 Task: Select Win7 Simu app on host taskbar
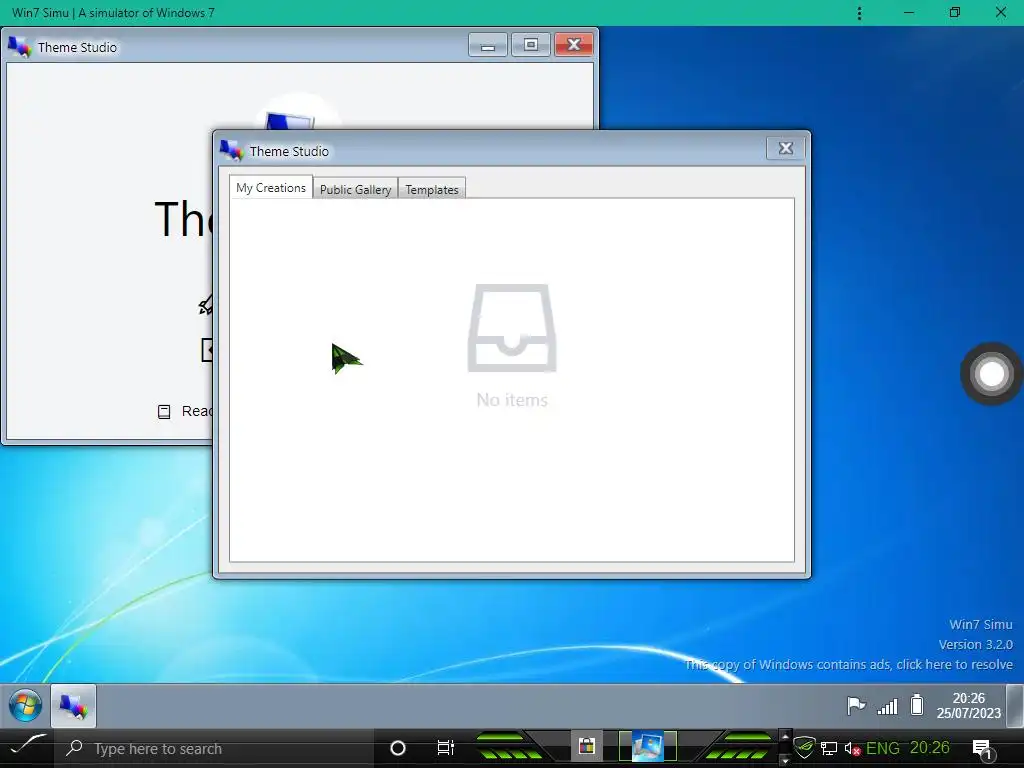[647, 747]
